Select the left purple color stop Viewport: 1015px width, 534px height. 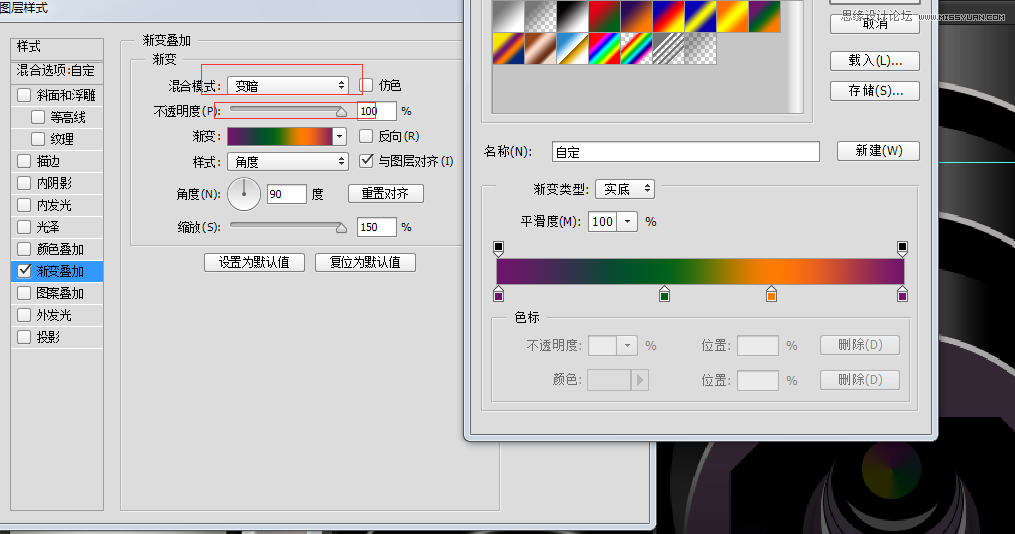[x=498, y=294]
